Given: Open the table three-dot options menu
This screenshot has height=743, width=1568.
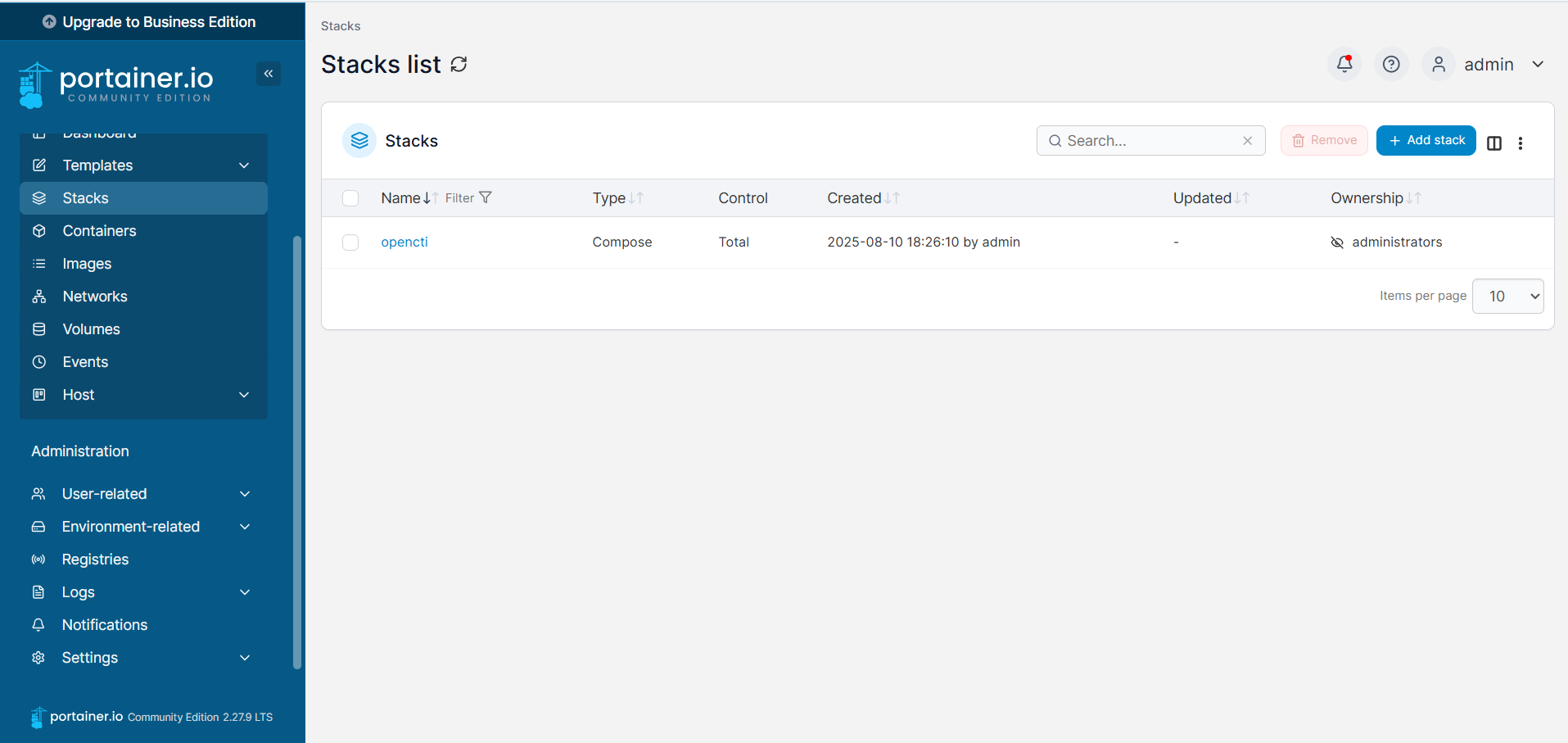Looking at the screenshot, I should (1521, 143).
